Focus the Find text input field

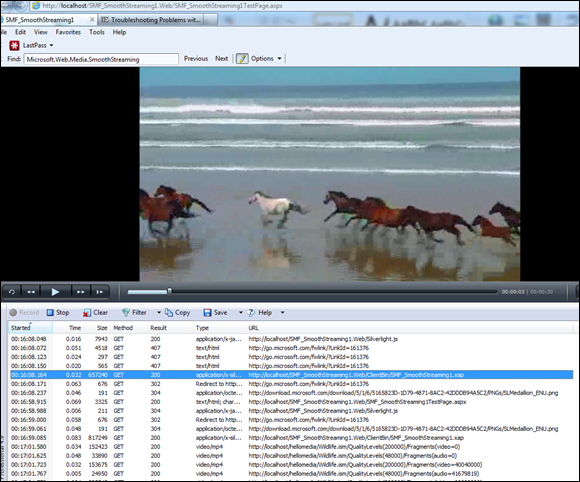pos(101,59)
